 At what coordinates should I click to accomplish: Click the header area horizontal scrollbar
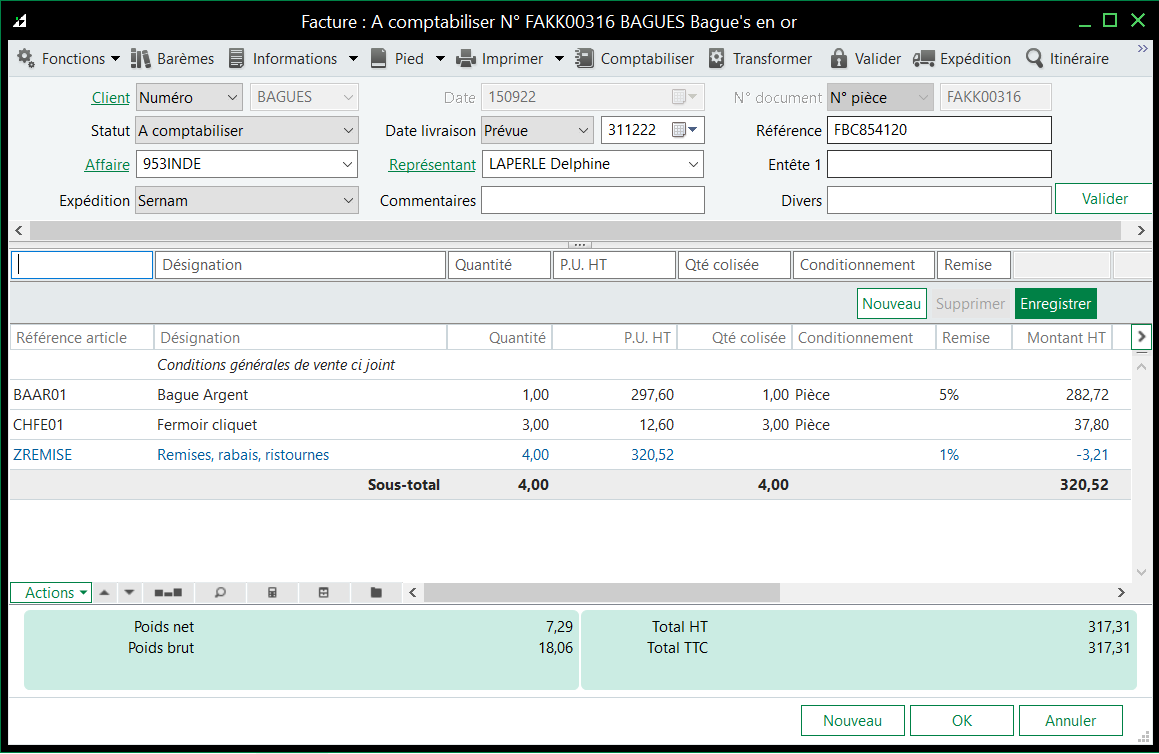click(575, 231)
